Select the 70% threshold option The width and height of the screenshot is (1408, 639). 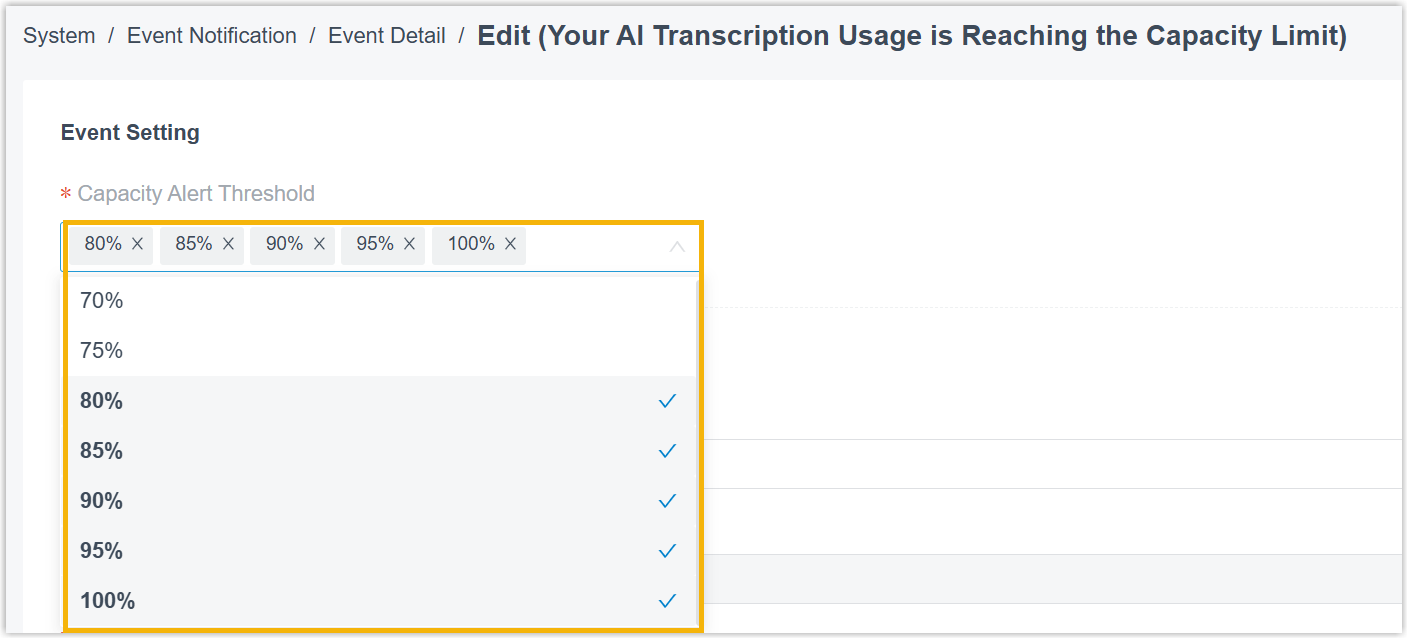click(102, 300)
